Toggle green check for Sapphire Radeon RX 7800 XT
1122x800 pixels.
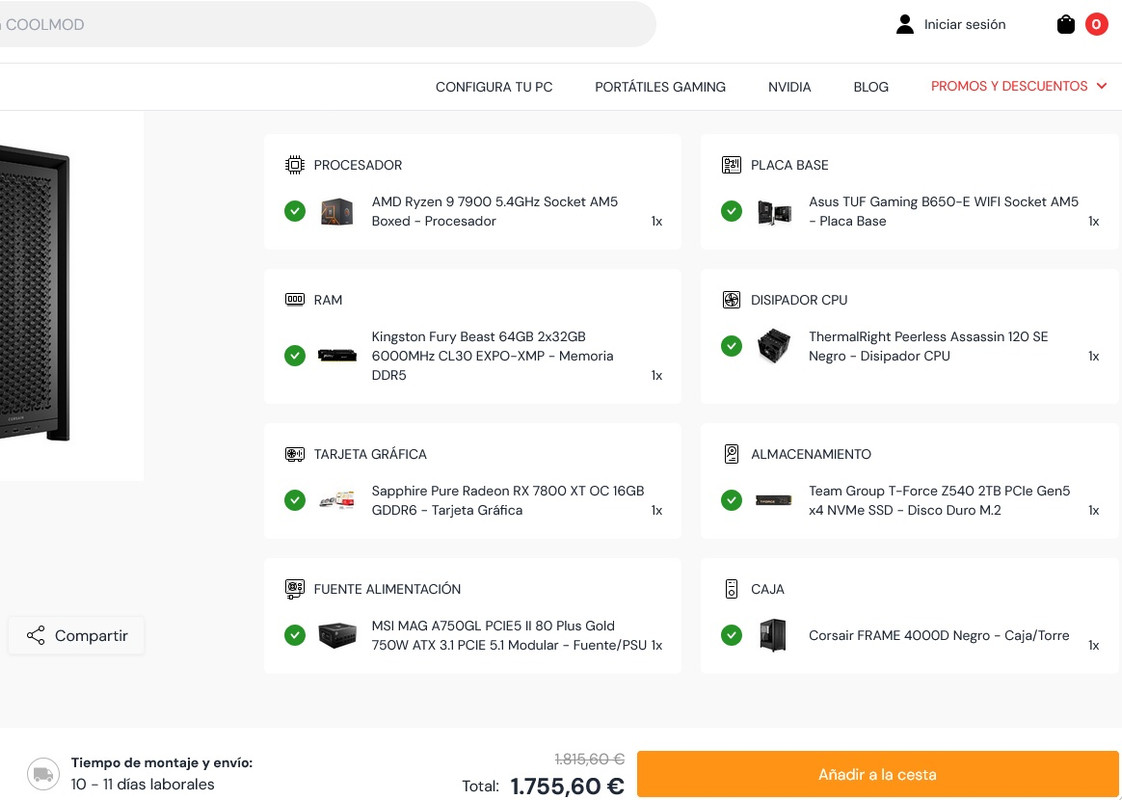pyautogui.click(x=295, y=500)
